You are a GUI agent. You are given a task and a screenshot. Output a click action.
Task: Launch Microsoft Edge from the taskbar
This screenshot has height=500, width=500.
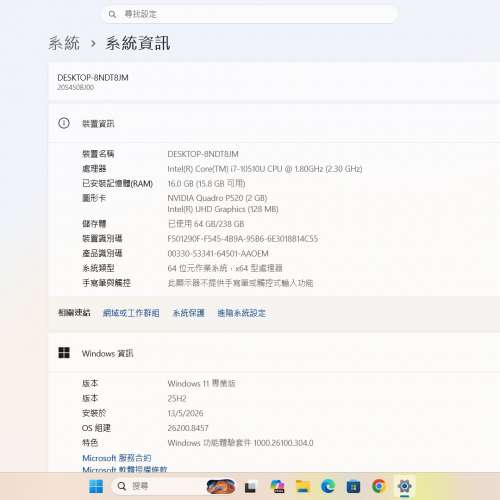pyautogui.click(x=328, y=487)
